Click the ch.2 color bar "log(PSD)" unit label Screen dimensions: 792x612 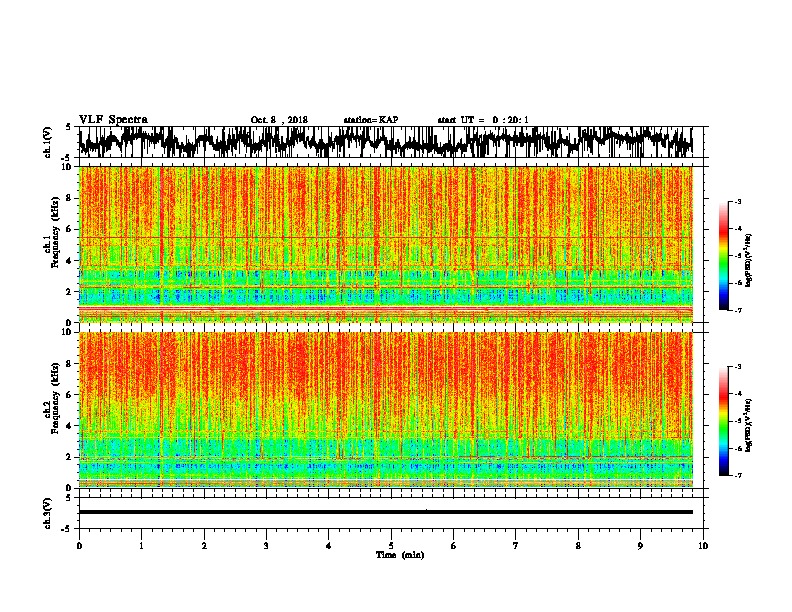pyautogui.click(x=749, y=425)
